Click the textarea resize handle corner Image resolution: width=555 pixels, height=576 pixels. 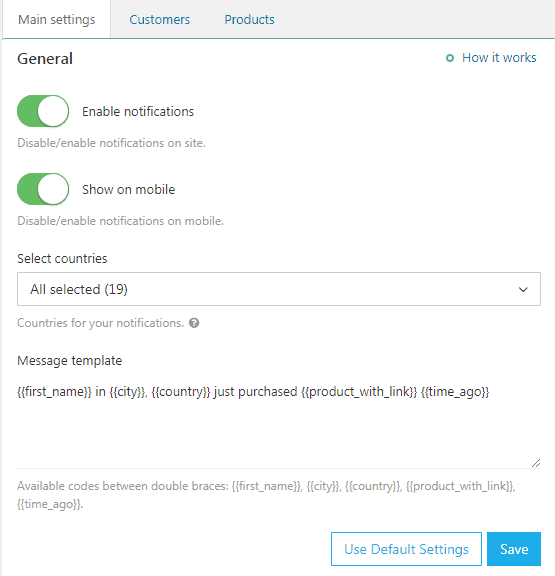tap(536, 463)
